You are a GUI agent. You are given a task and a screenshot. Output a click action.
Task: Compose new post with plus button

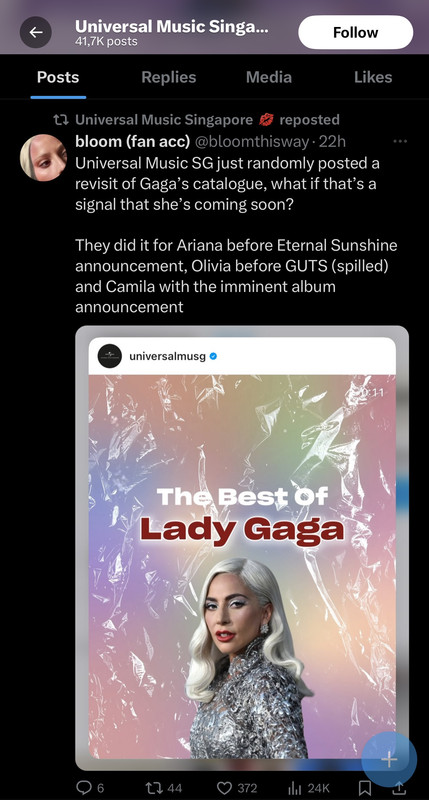click(x=389, y=759)
